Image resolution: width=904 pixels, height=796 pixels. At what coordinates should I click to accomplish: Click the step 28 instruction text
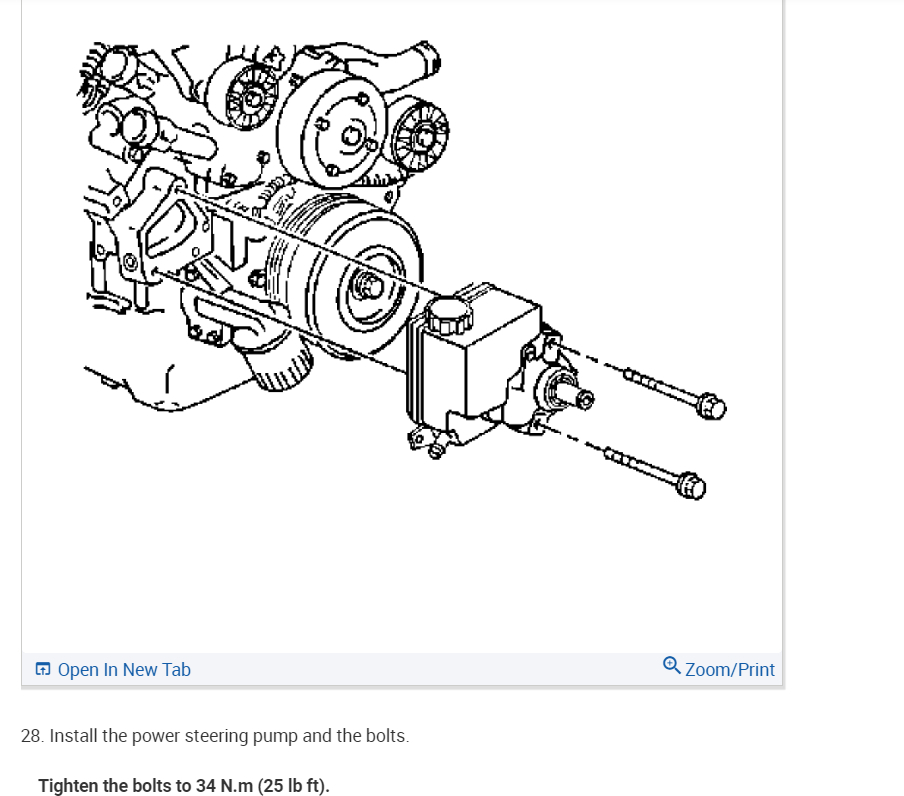(x=215, y=735)
